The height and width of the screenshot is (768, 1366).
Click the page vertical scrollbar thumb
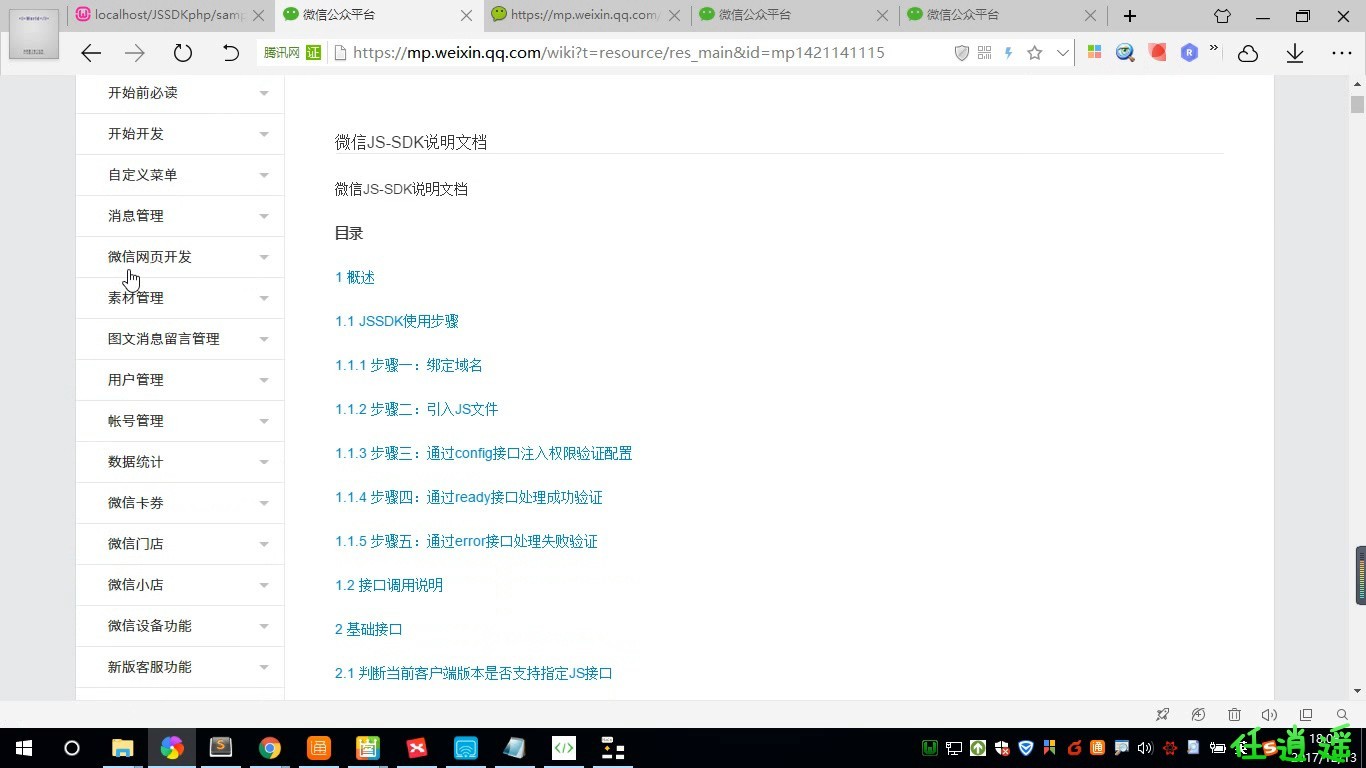click(1357, 104)
